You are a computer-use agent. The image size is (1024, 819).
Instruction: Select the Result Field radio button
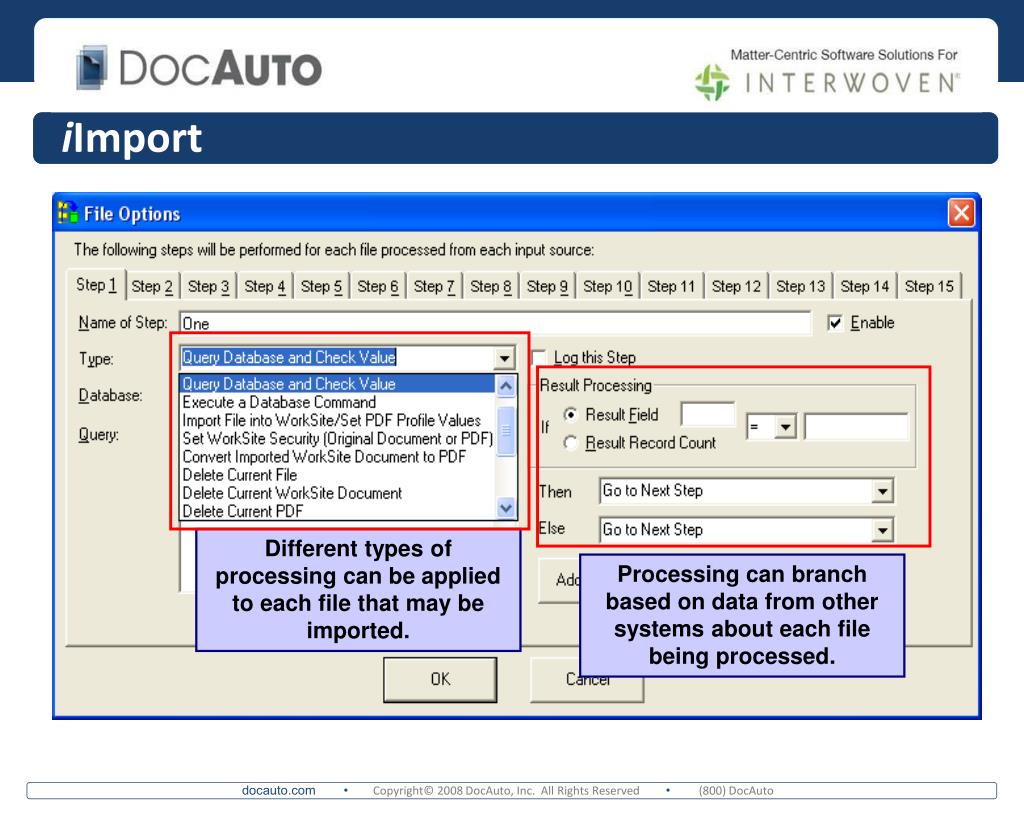571,415
